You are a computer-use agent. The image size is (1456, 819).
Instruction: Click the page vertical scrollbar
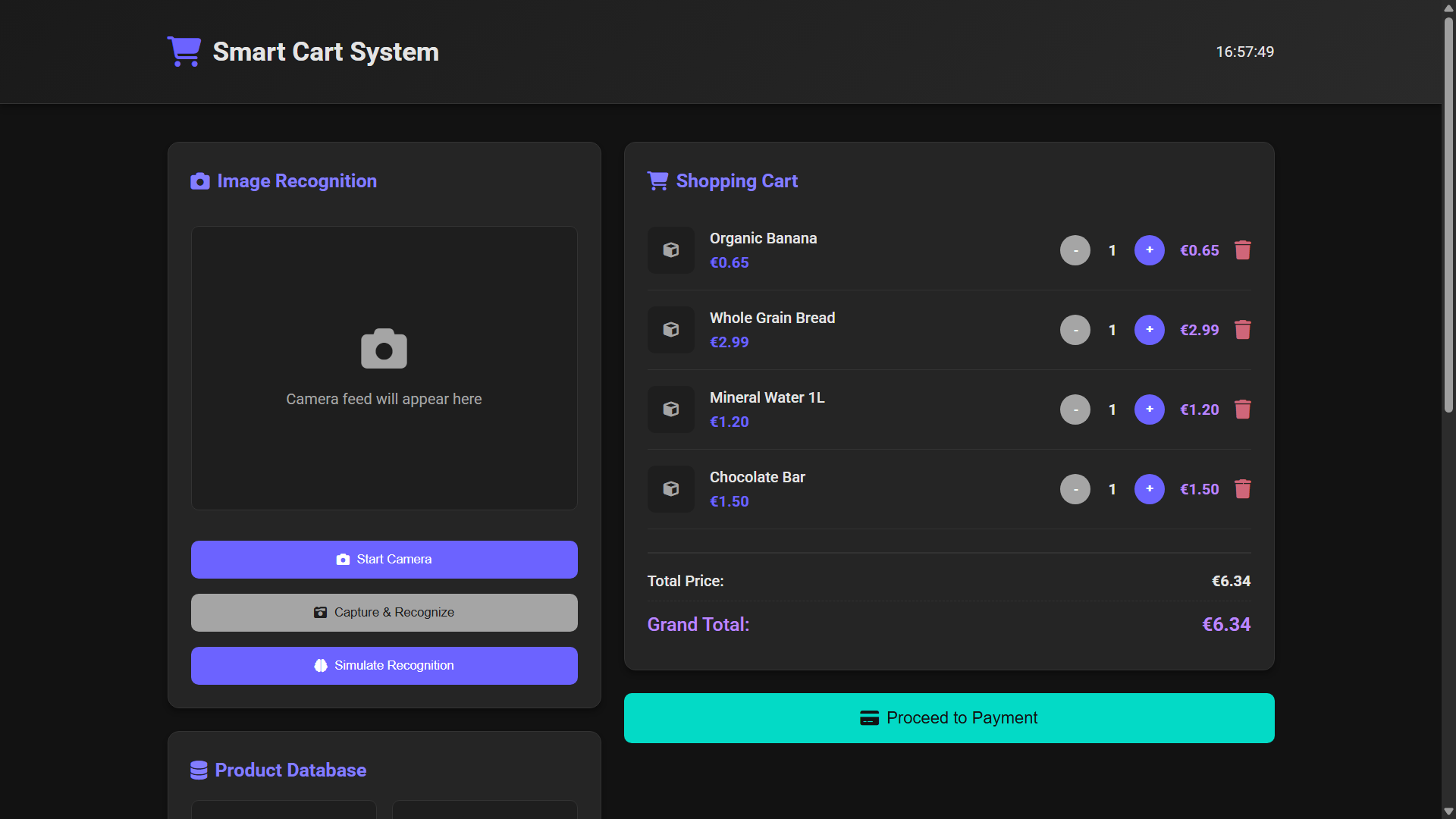1448,212
